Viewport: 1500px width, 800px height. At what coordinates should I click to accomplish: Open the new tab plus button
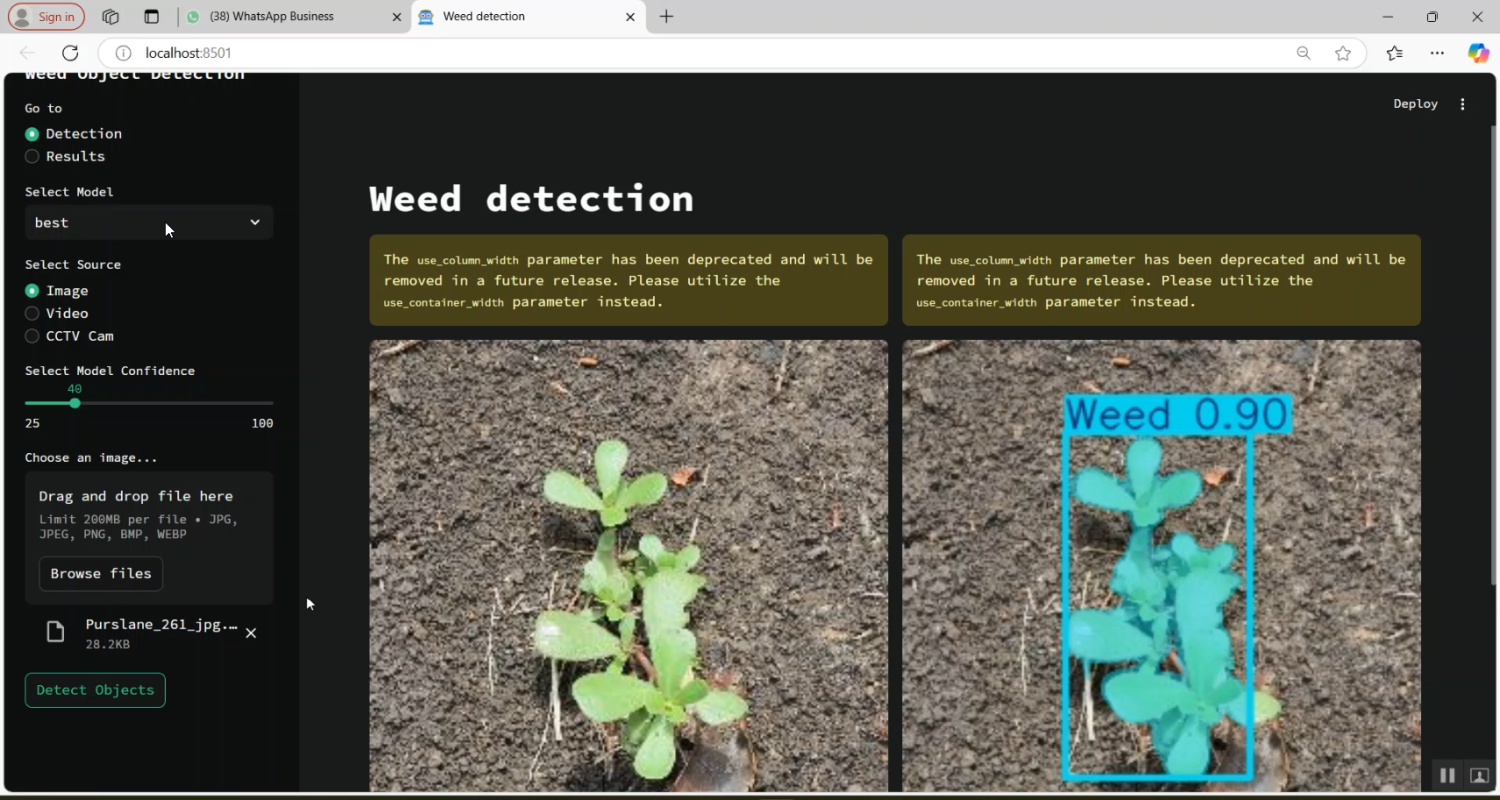(667, 17)
